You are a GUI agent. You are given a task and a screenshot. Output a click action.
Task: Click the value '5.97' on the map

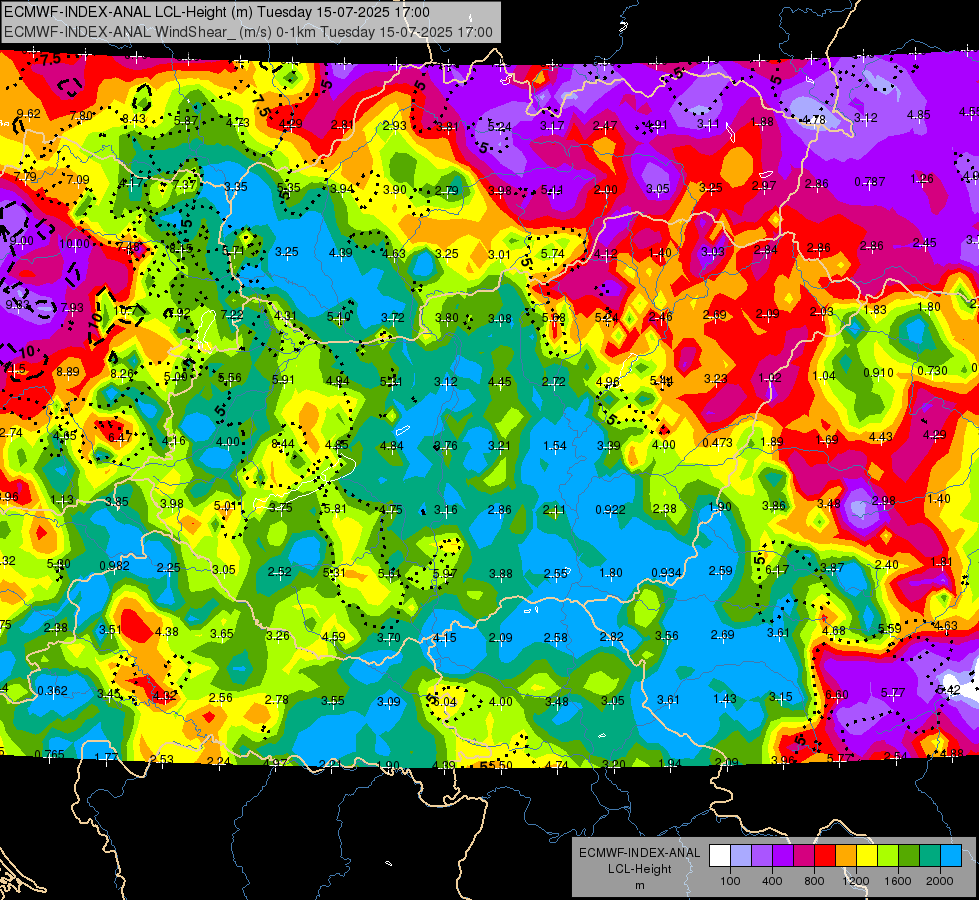(445, 573)
